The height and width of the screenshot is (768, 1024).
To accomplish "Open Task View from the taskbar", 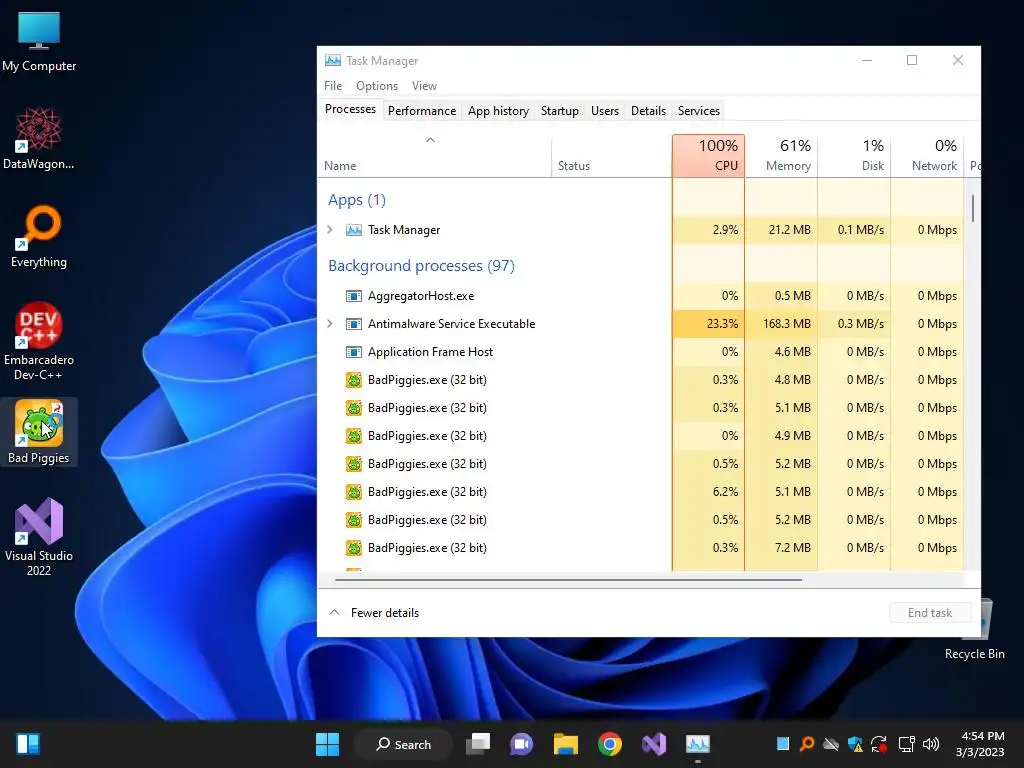I will 478,744.
